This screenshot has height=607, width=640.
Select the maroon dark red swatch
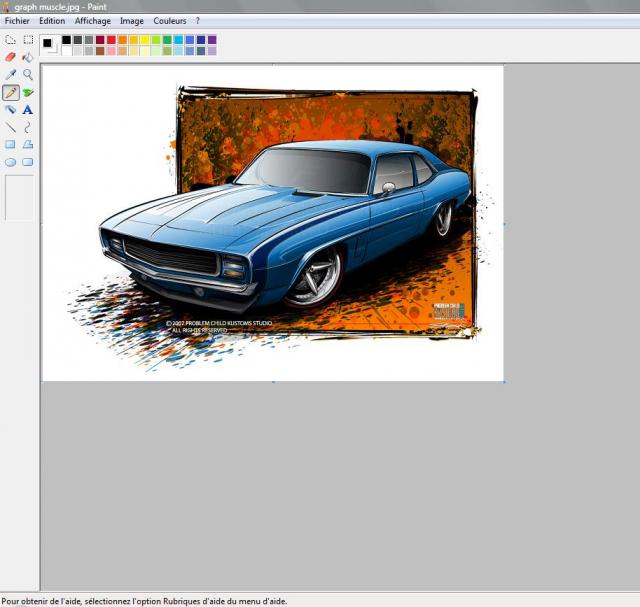point(100,40)
